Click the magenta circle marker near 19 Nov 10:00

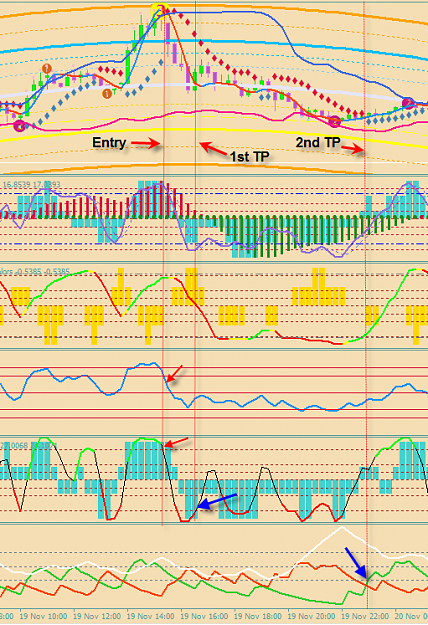[20, 126]
